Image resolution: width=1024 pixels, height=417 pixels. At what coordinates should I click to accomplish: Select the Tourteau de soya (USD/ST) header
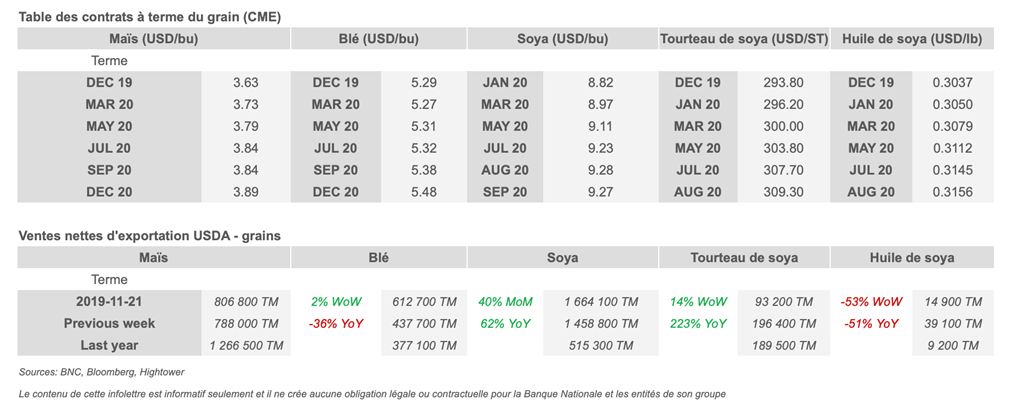tap(744, 39)
